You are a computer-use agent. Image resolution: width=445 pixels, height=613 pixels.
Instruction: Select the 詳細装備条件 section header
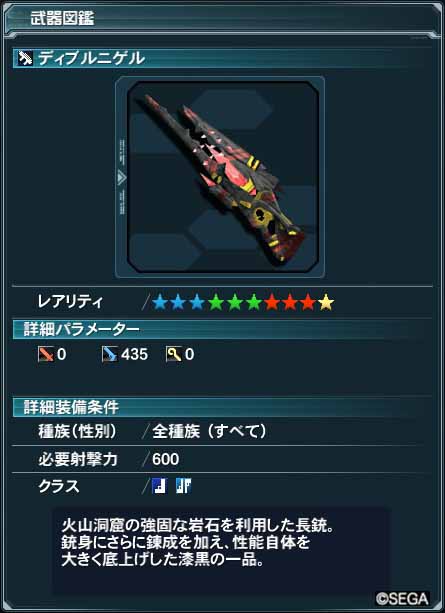click(x=222, y=407)
